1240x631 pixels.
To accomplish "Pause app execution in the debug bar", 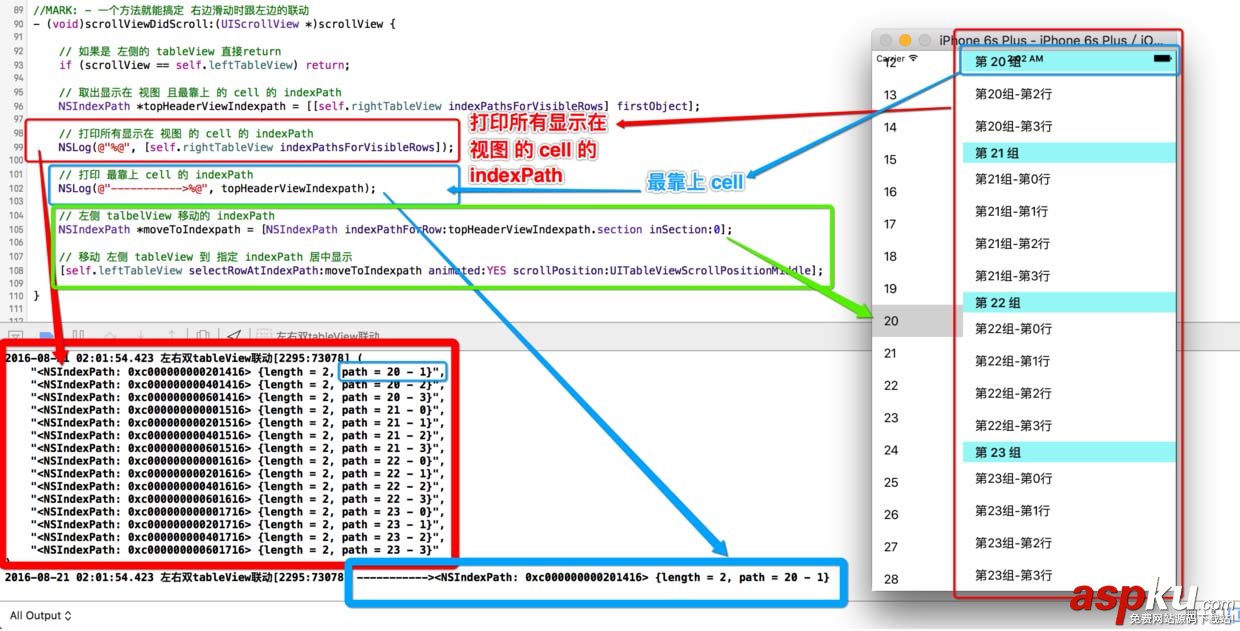I will click(77, 332).
